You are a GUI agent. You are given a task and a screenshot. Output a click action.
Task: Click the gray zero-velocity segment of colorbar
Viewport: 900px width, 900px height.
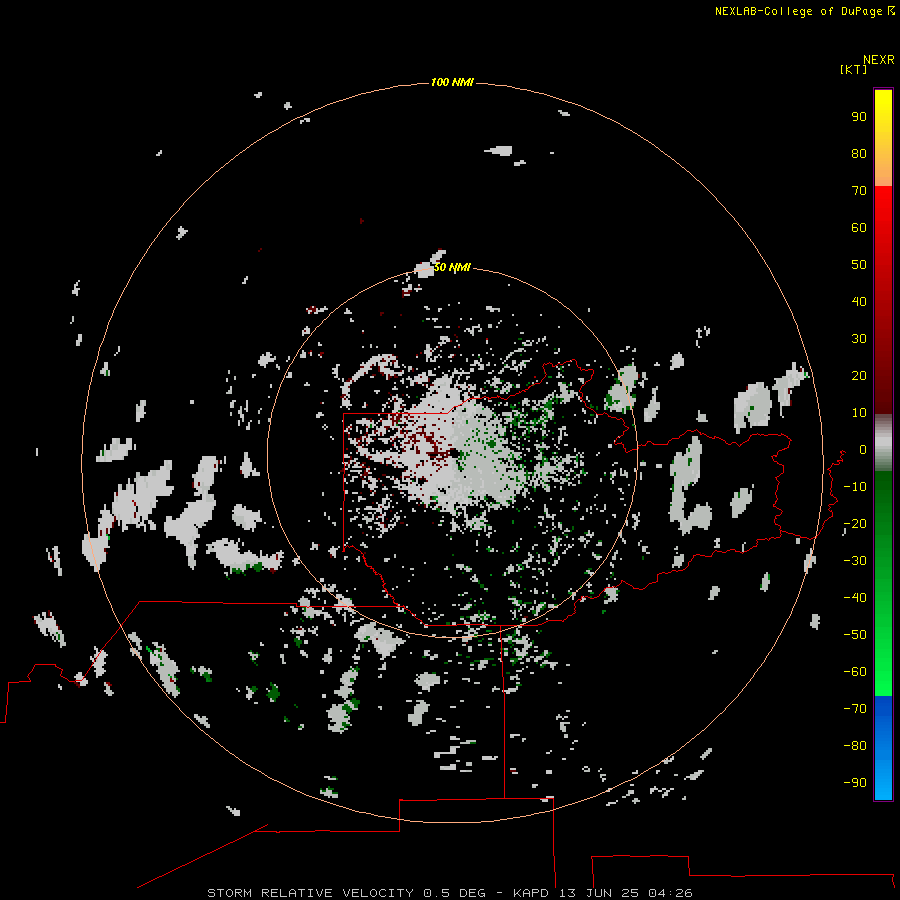tap(883, 443)
